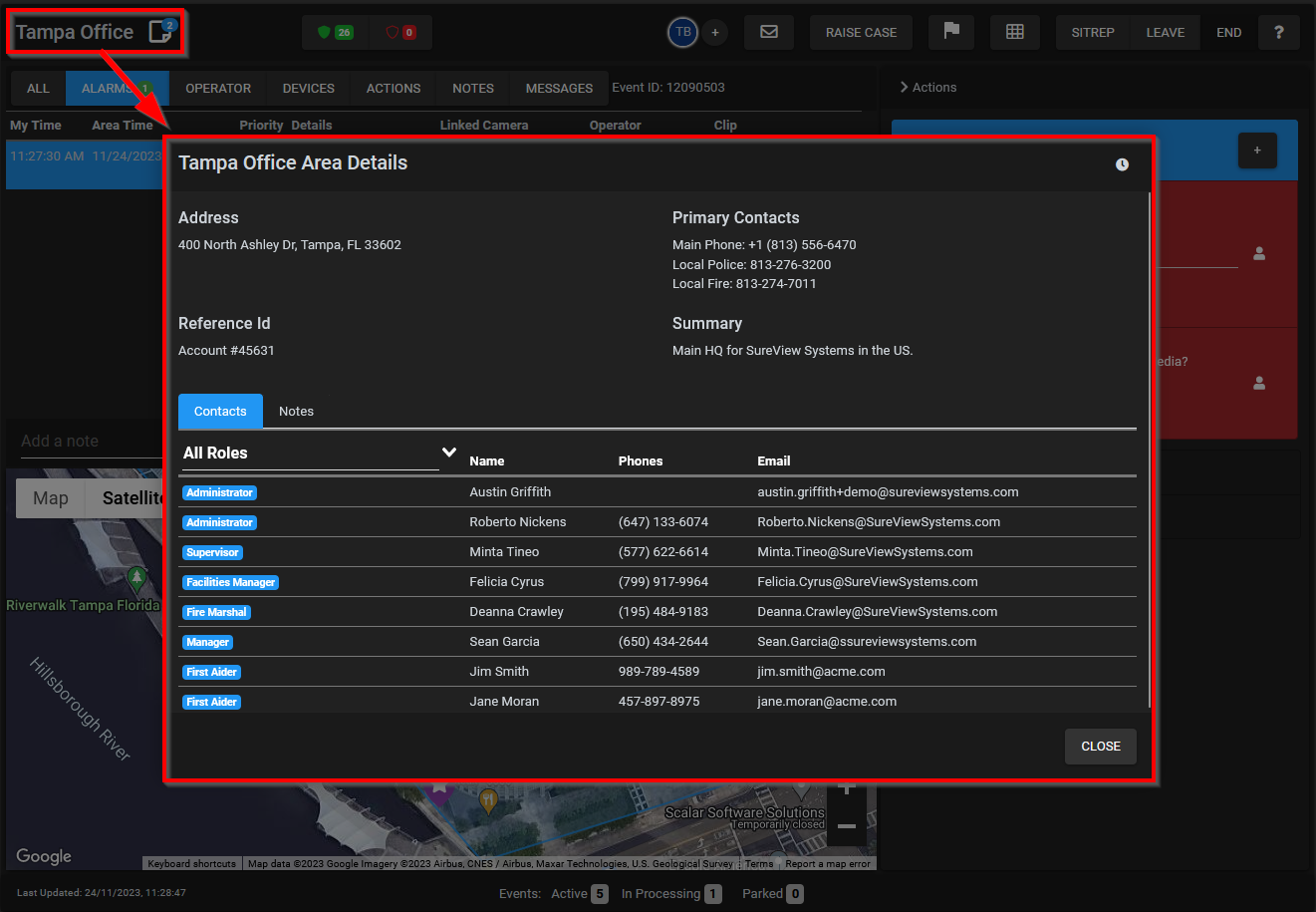This screenshot has height=912, width=1316.
Task: Click the Fire Marshal role badge
Action: click(216, 612)
